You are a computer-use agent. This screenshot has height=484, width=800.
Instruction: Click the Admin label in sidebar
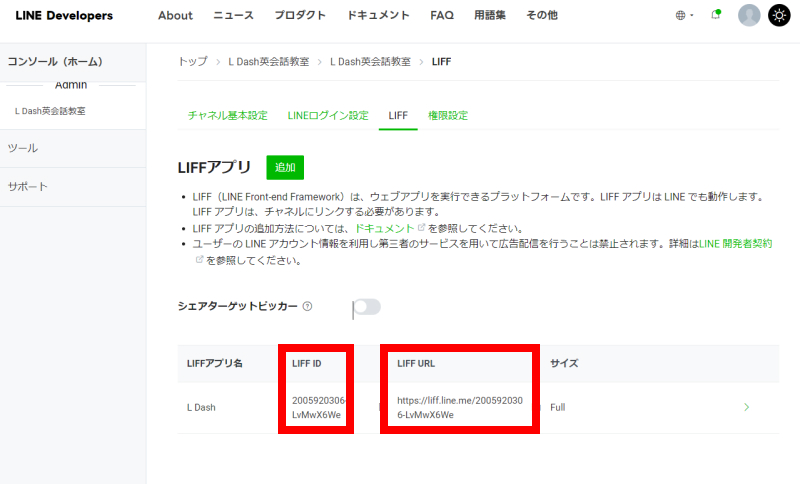[x=71, y=85]
